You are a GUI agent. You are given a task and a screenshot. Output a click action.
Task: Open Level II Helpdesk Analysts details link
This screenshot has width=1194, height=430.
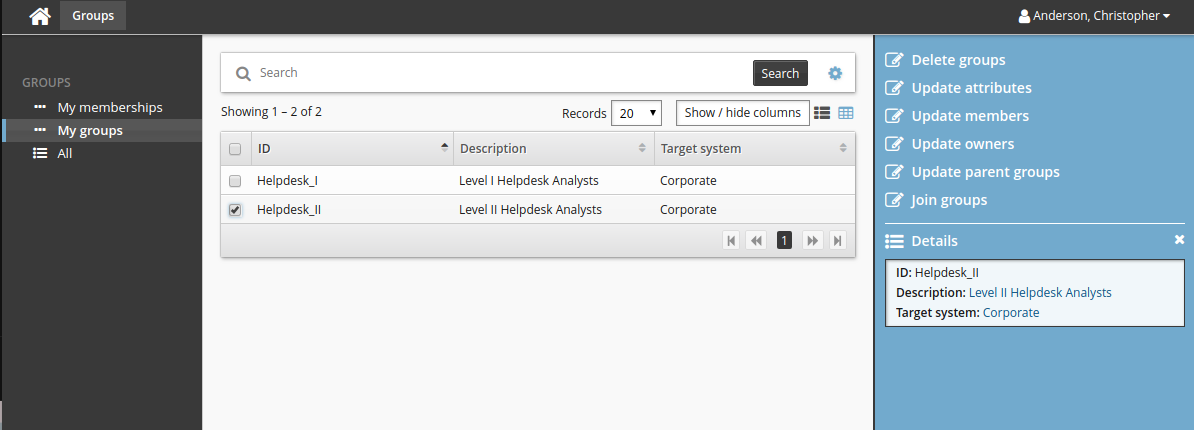tap(1039, 292)
